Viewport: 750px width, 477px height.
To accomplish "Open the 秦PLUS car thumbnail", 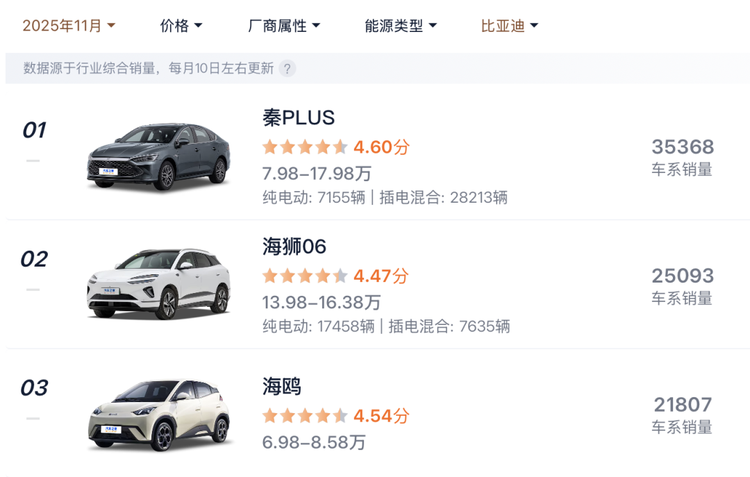I will click(x=158, y=157).
